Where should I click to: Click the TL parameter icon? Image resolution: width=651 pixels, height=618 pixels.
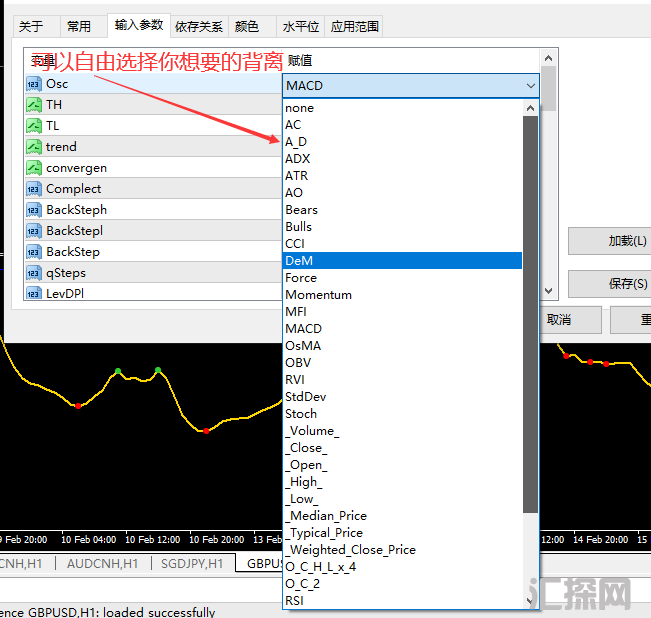pos(34,126)
